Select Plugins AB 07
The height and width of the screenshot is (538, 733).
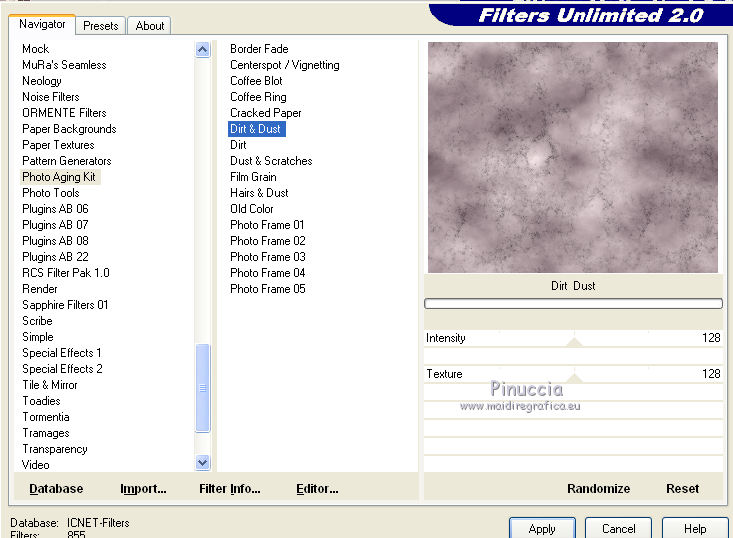point(55,225)
